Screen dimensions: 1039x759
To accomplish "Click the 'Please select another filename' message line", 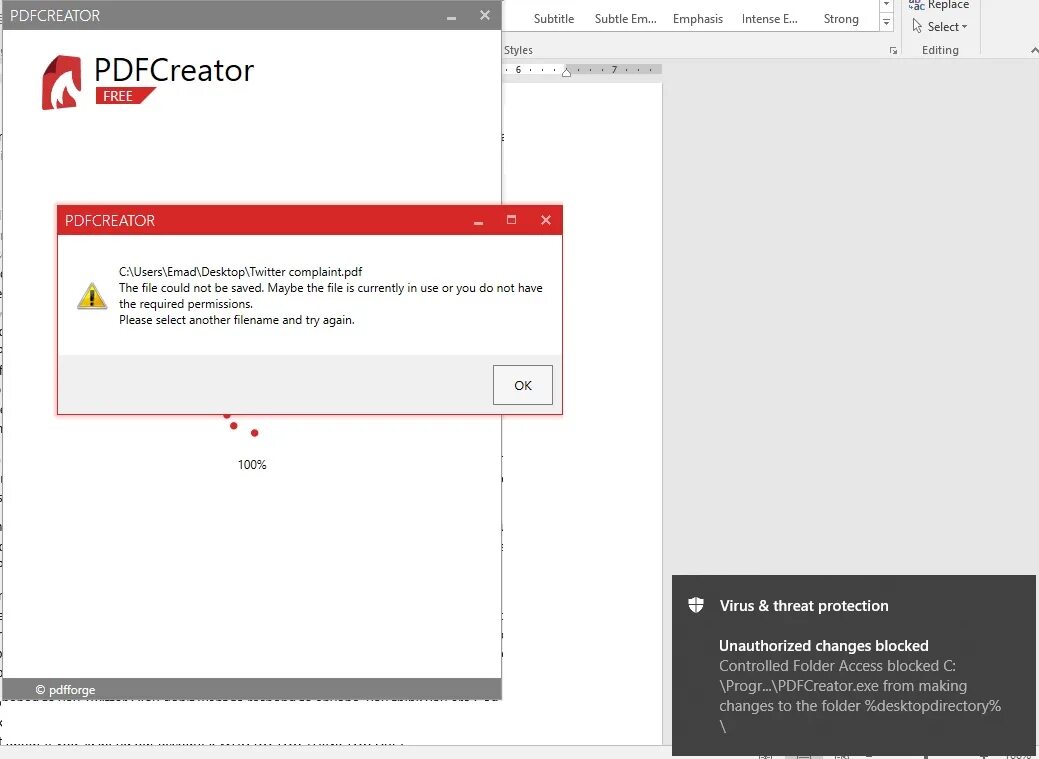I will pos(237,320).
